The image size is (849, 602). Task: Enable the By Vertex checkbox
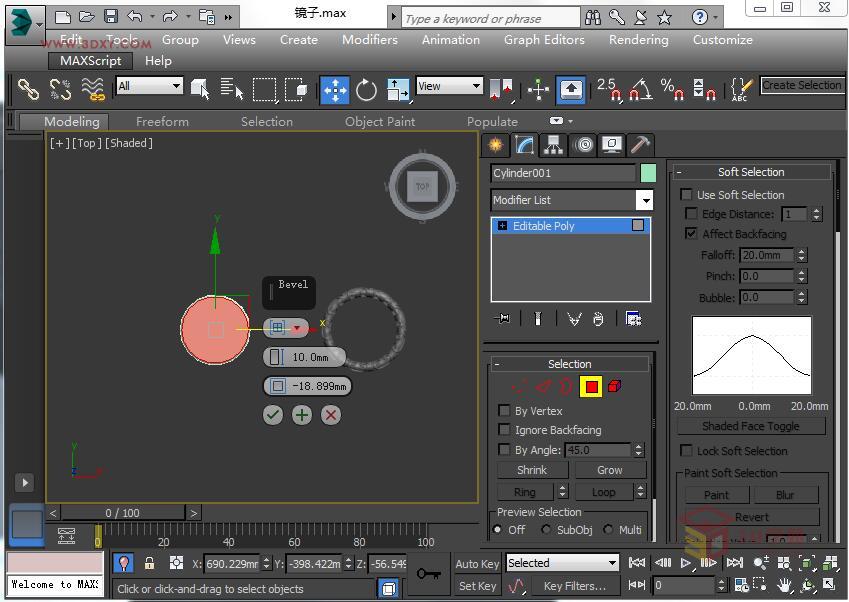click(x=505, y=411)
